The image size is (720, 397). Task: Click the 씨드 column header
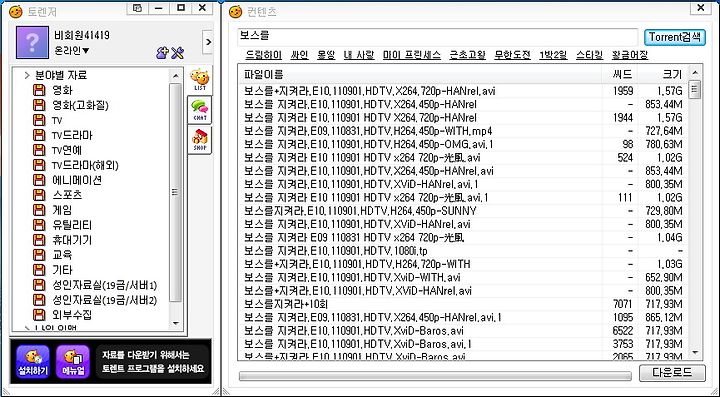[x=619, y=74]
